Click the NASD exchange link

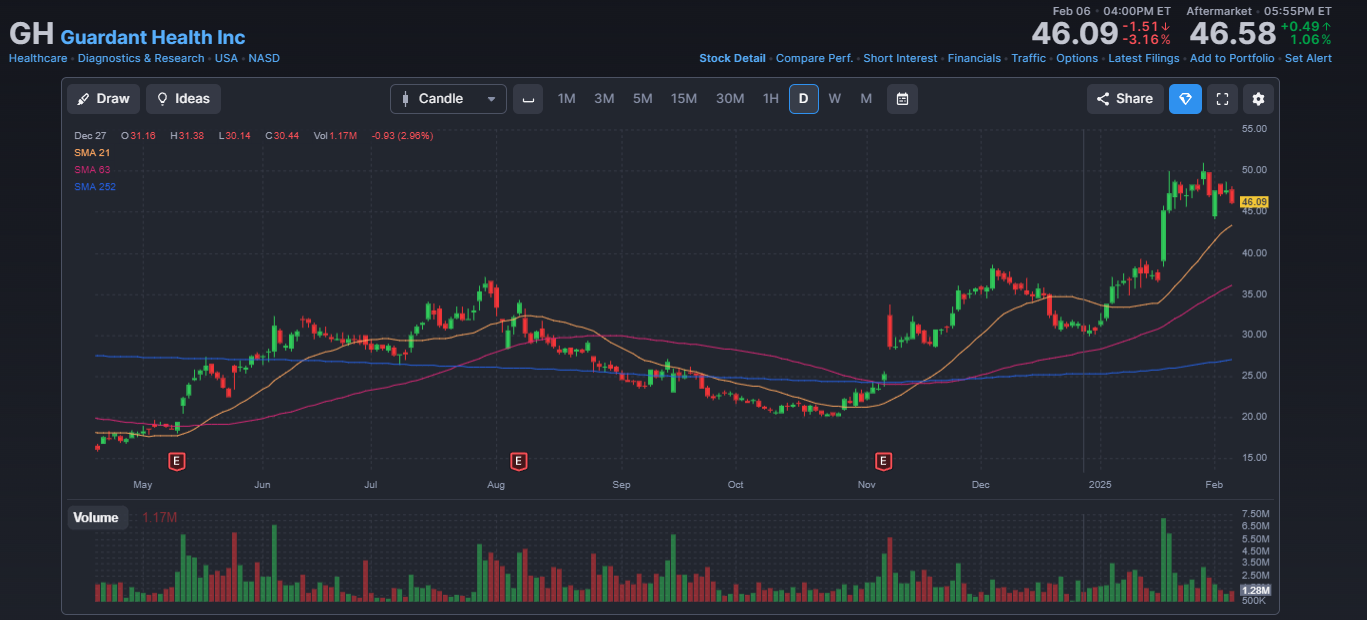[264, 58]
